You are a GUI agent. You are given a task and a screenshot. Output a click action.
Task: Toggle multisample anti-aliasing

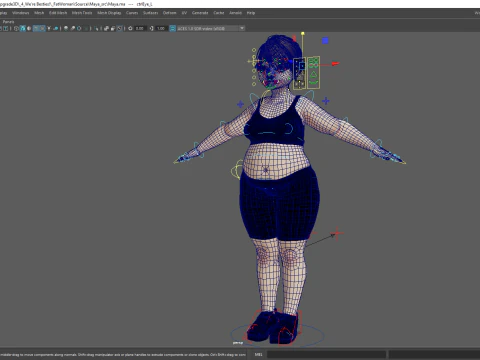[x=79, y=28]
